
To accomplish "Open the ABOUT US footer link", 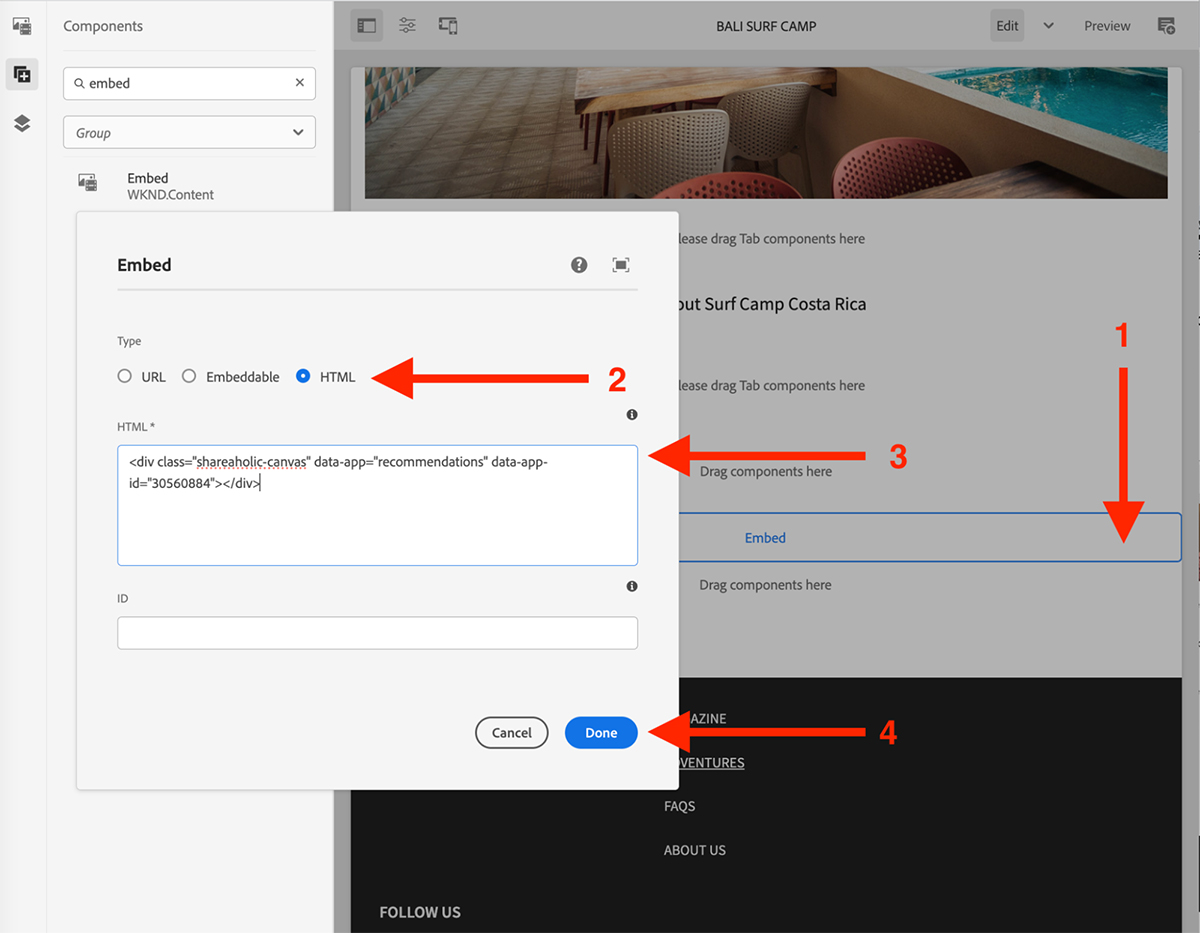I will click(695, 850).
